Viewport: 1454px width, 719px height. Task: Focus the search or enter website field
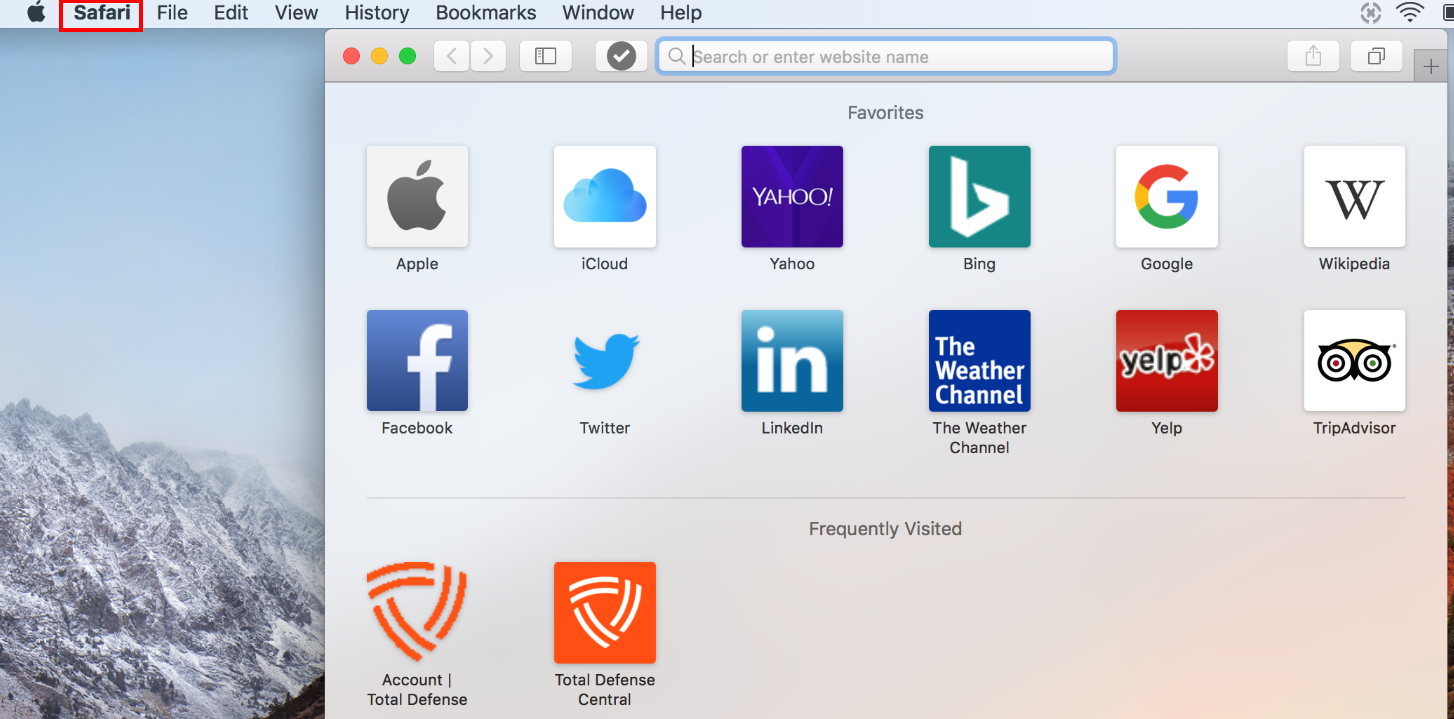885,56
